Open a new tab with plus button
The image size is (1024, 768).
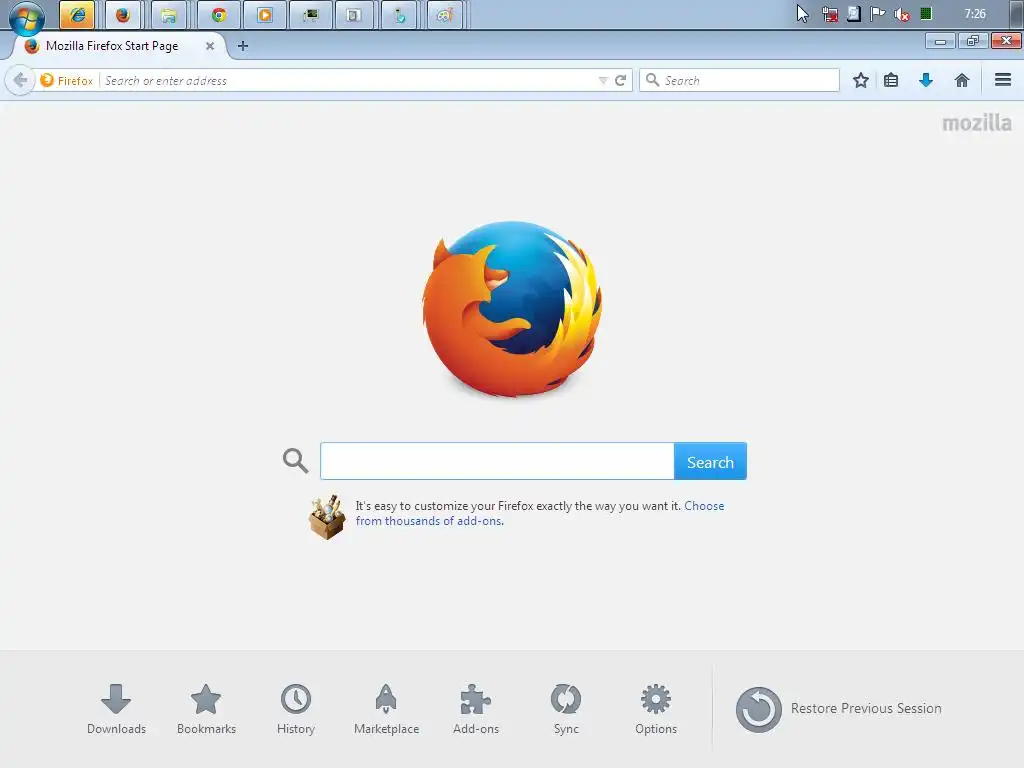pos(243,46)
